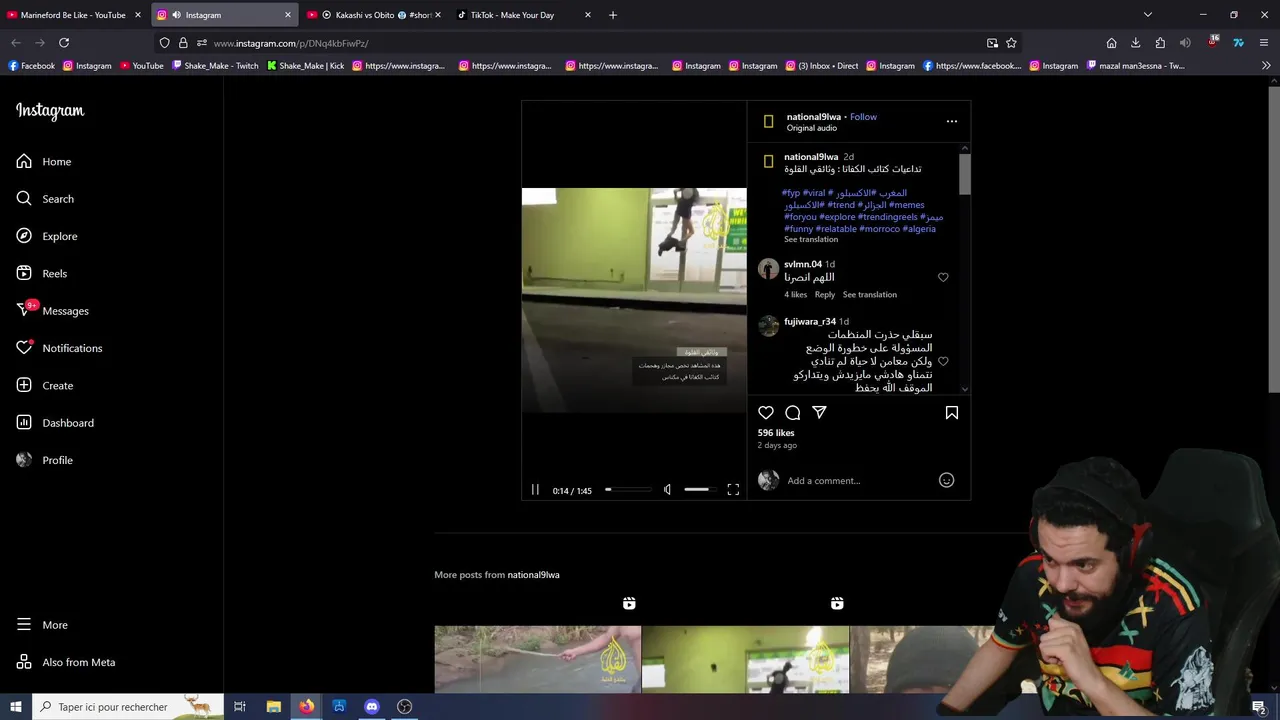Viewport: 1280px width, 720px height.
Task: Show more bookmarks overflow chevron
Action: [1266, 66]
